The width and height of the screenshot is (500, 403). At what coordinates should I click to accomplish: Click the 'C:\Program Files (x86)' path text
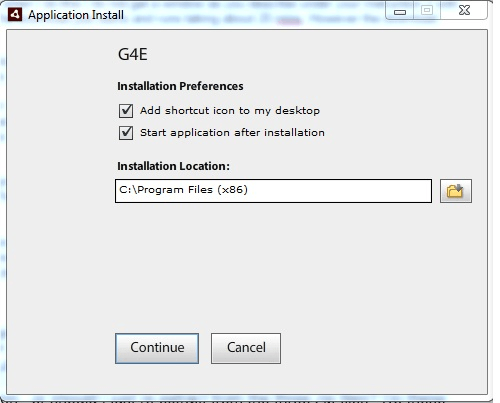point(184,190)
